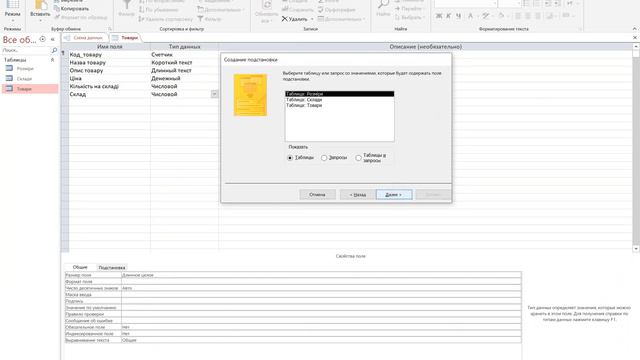Select Таблица: Товари in the wizard list
This screenshot has height=360, width=640.
tap(340, 105)
